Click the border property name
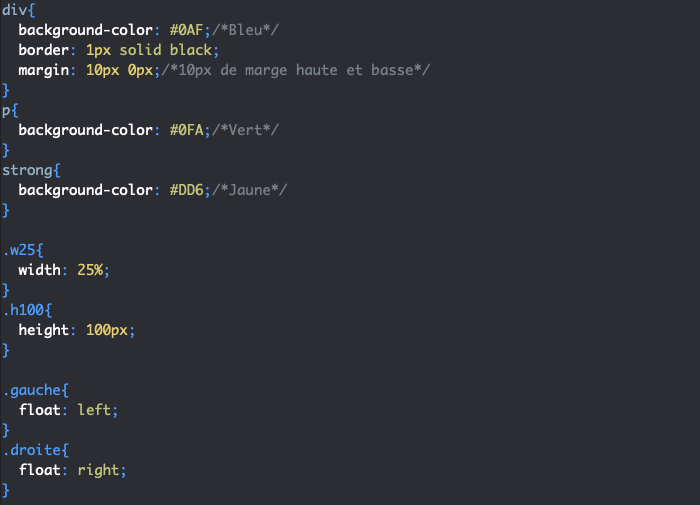 (44, 50)
